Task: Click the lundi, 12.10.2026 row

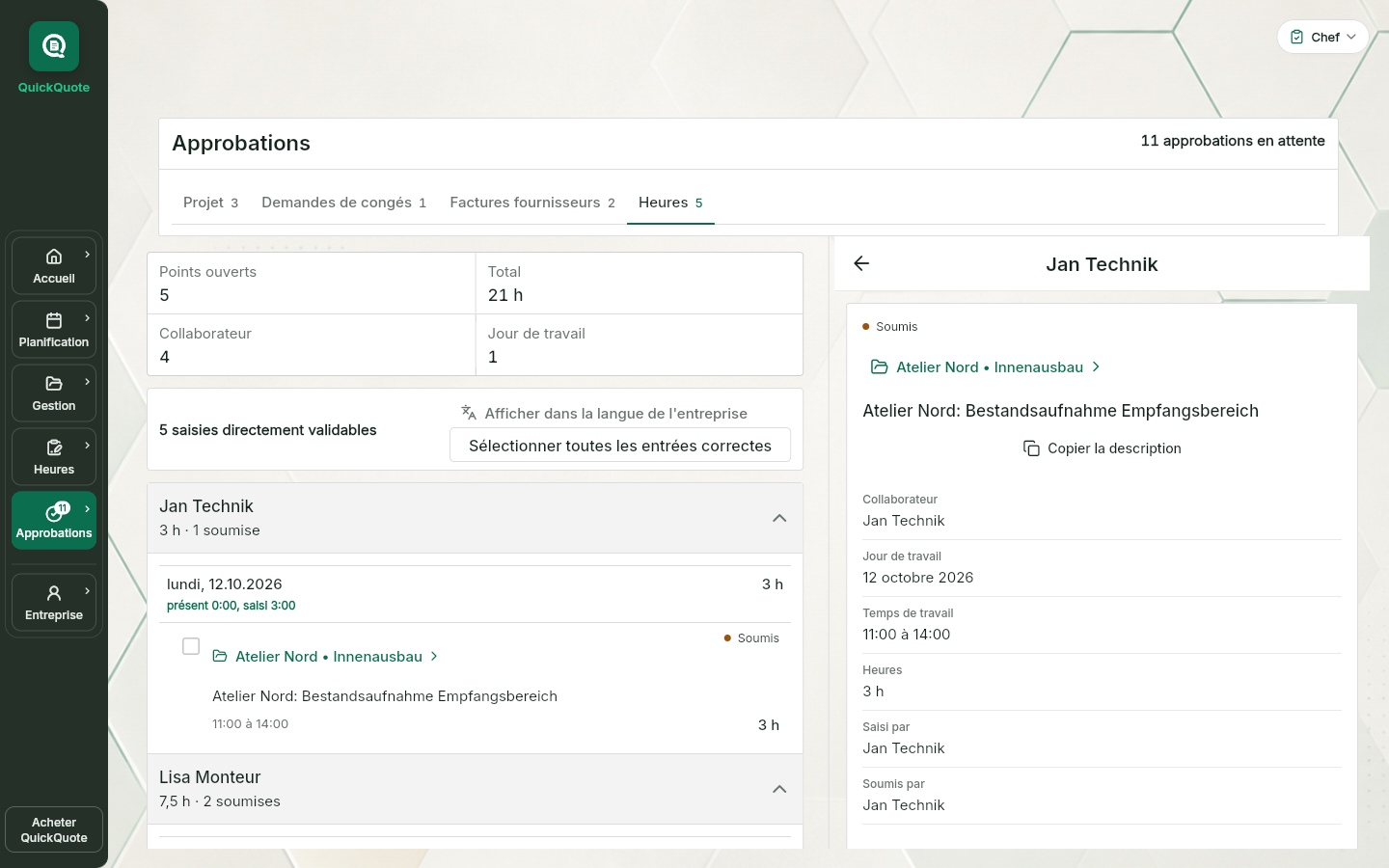Action: [475, 594]
